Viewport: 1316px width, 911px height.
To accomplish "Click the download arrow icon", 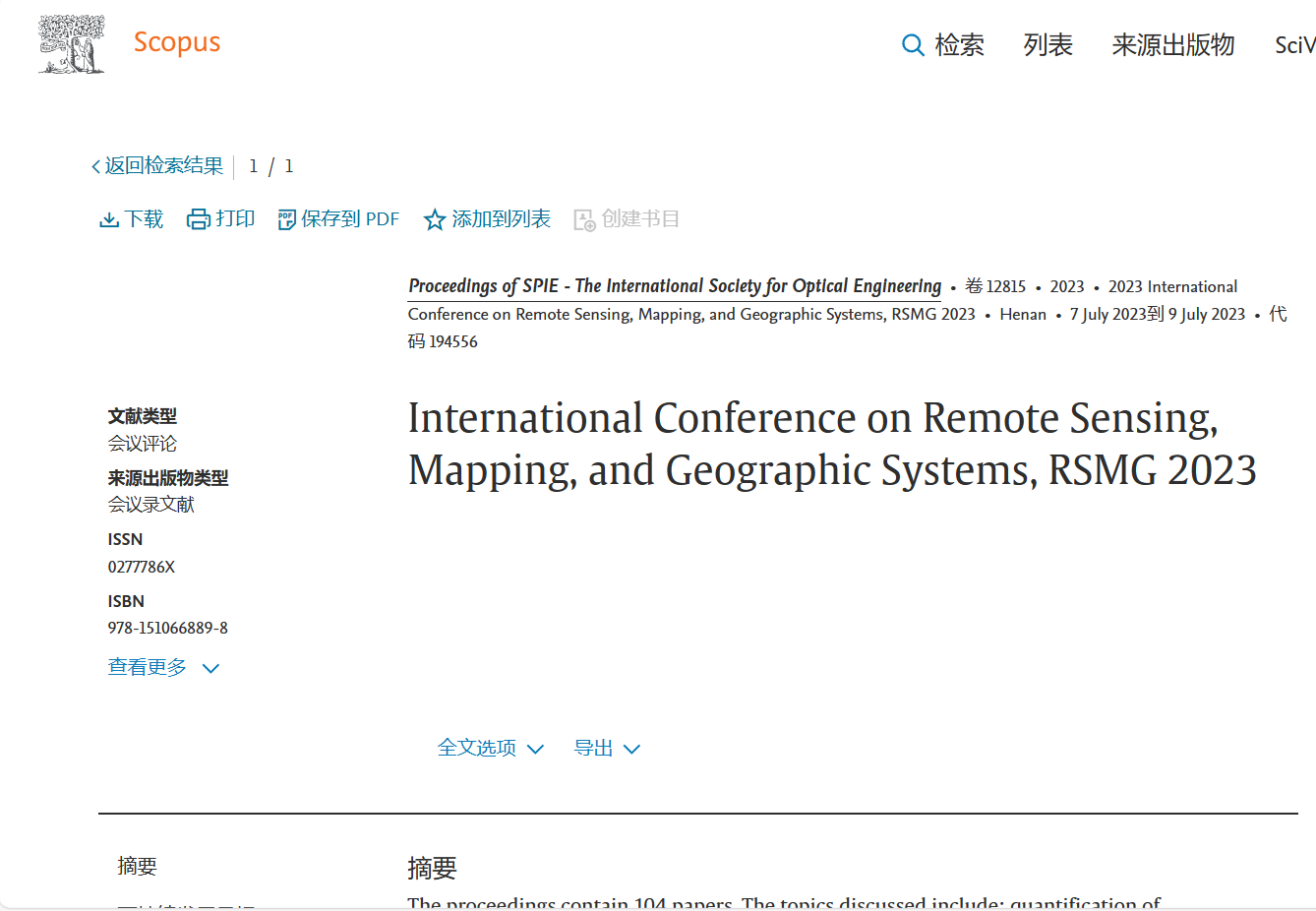I will (x=109, y=219).
